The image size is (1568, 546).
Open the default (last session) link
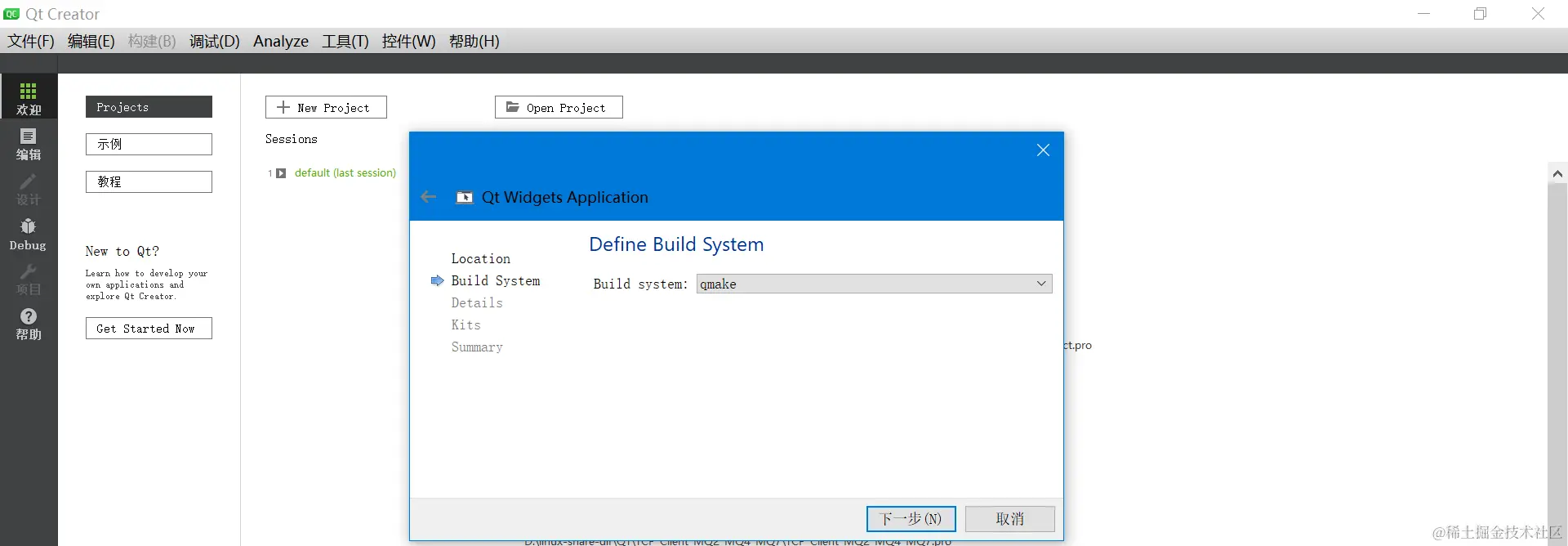click(x=345, y=173)
